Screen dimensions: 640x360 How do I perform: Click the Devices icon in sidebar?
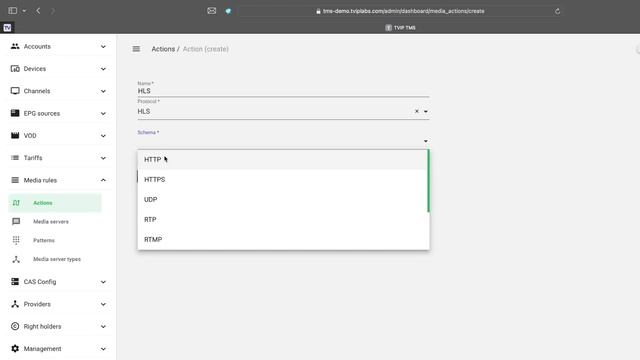point(15,69)
